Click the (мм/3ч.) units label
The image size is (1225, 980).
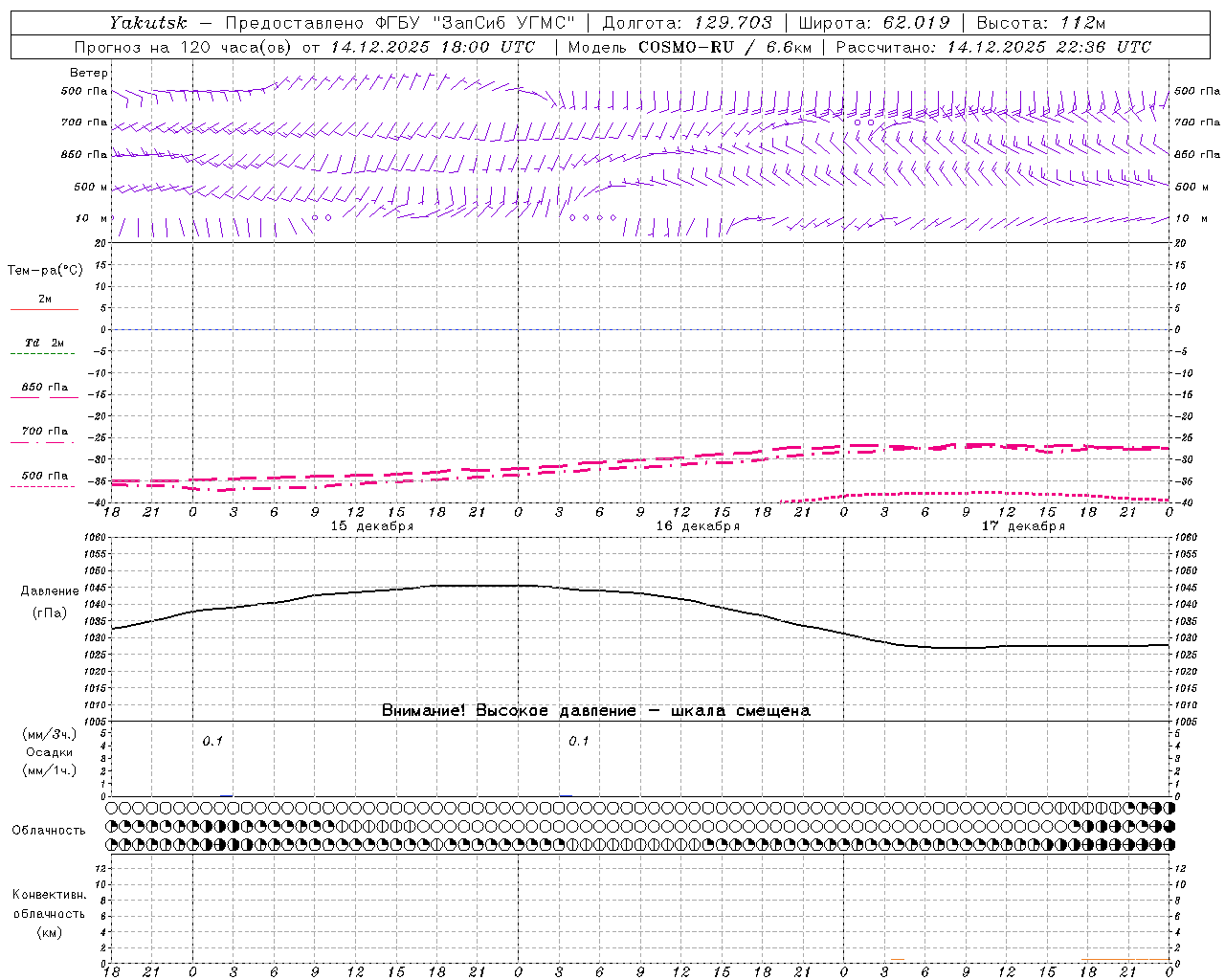point(50,735)
